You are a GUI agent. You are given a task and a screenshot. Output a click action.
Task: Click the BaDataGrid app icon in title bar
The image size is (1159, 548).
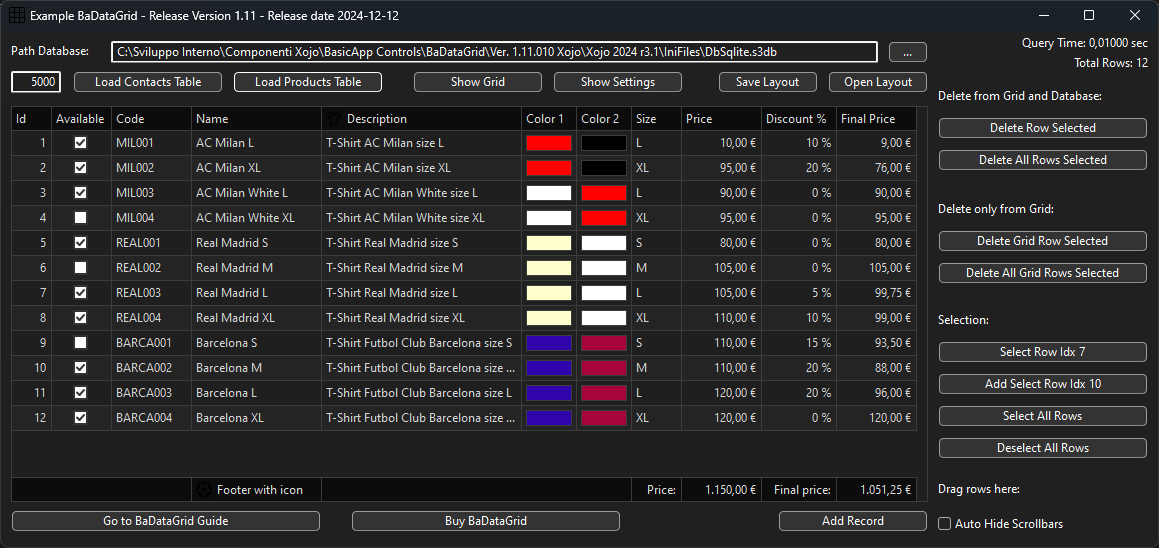click(x=17, y=15)
